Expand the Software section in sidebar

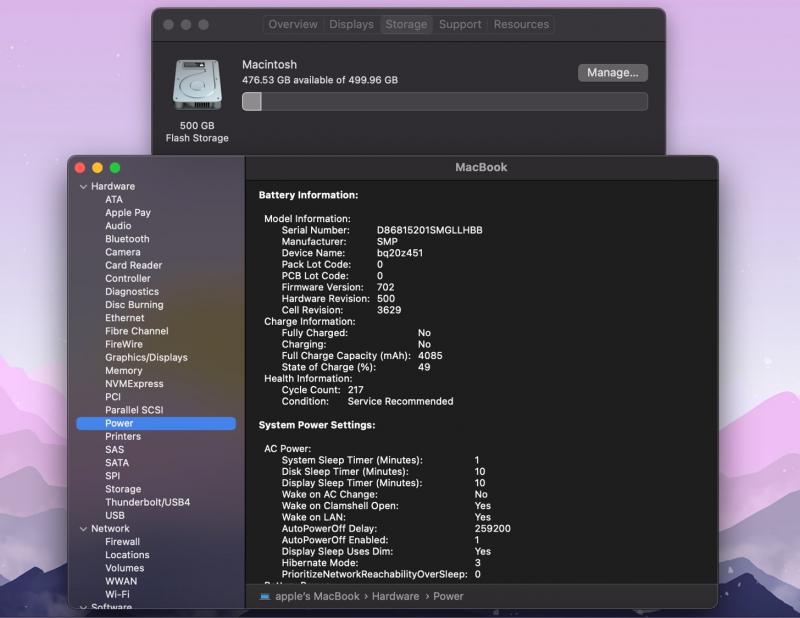click(x=83, y=607)
